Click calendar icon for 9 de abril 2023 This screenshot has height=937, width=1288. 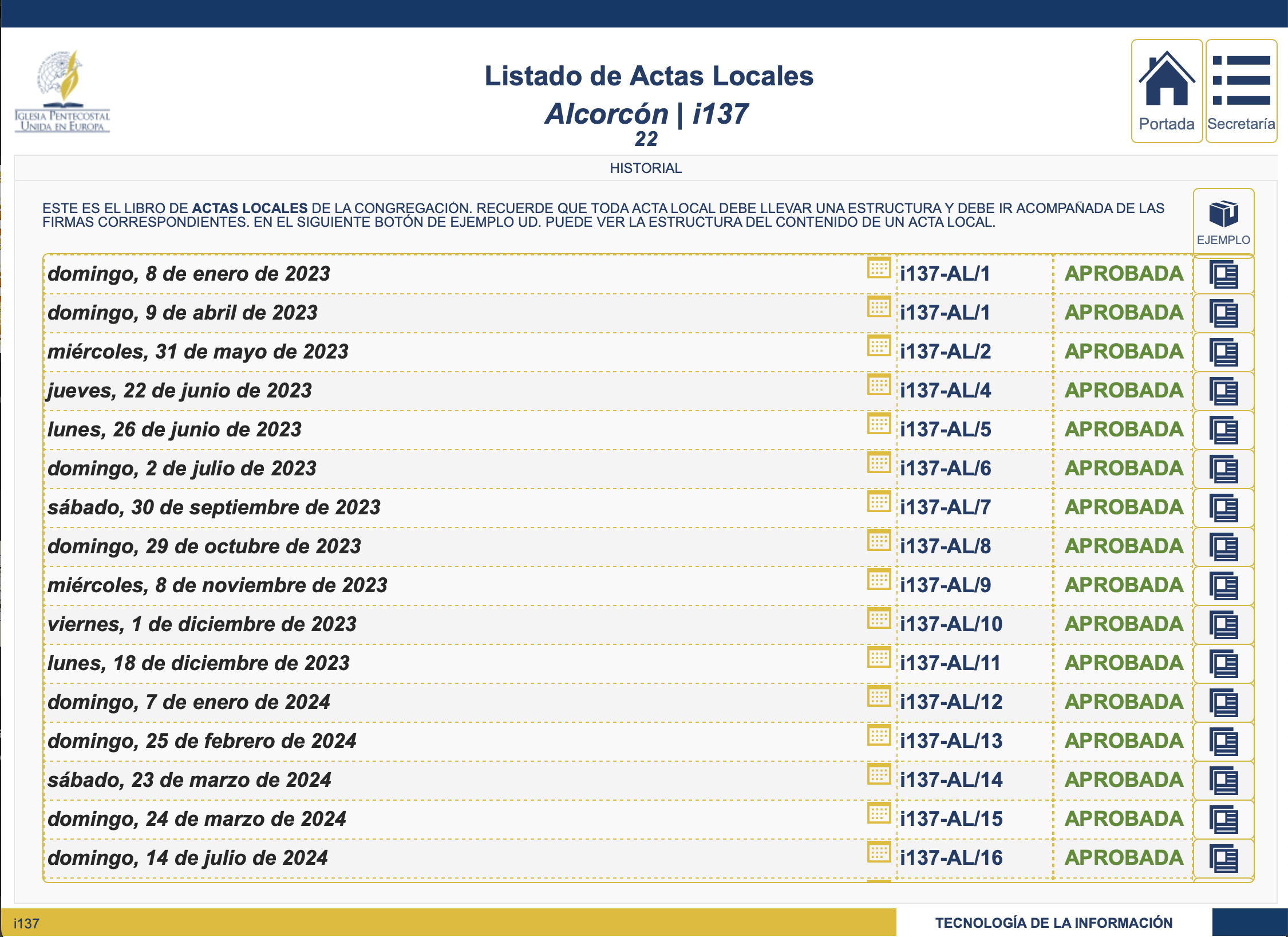pyautogui.click(x=879, y=306)
